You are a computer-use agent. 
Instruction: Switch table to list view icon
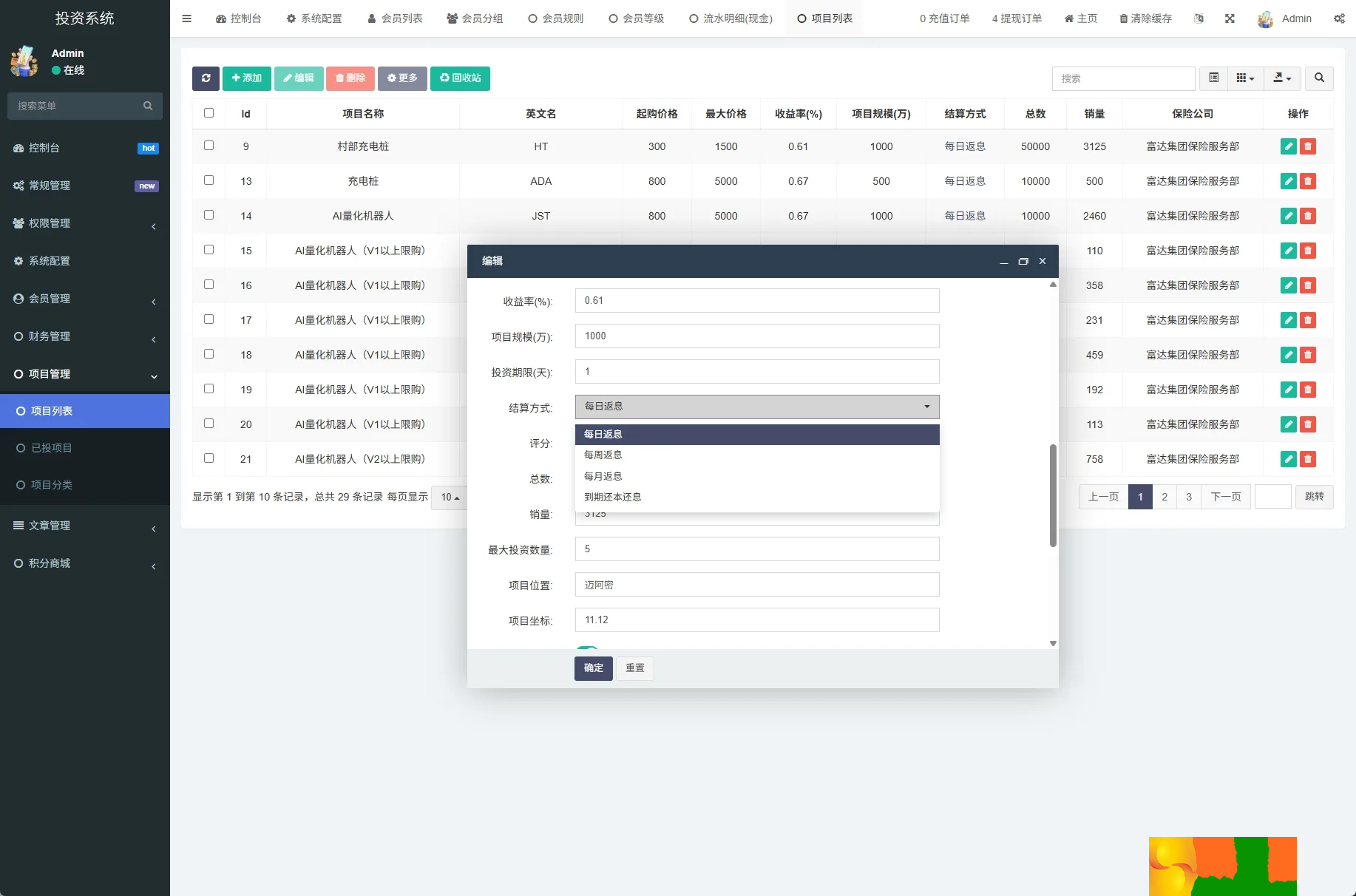tap(1213, 78)
